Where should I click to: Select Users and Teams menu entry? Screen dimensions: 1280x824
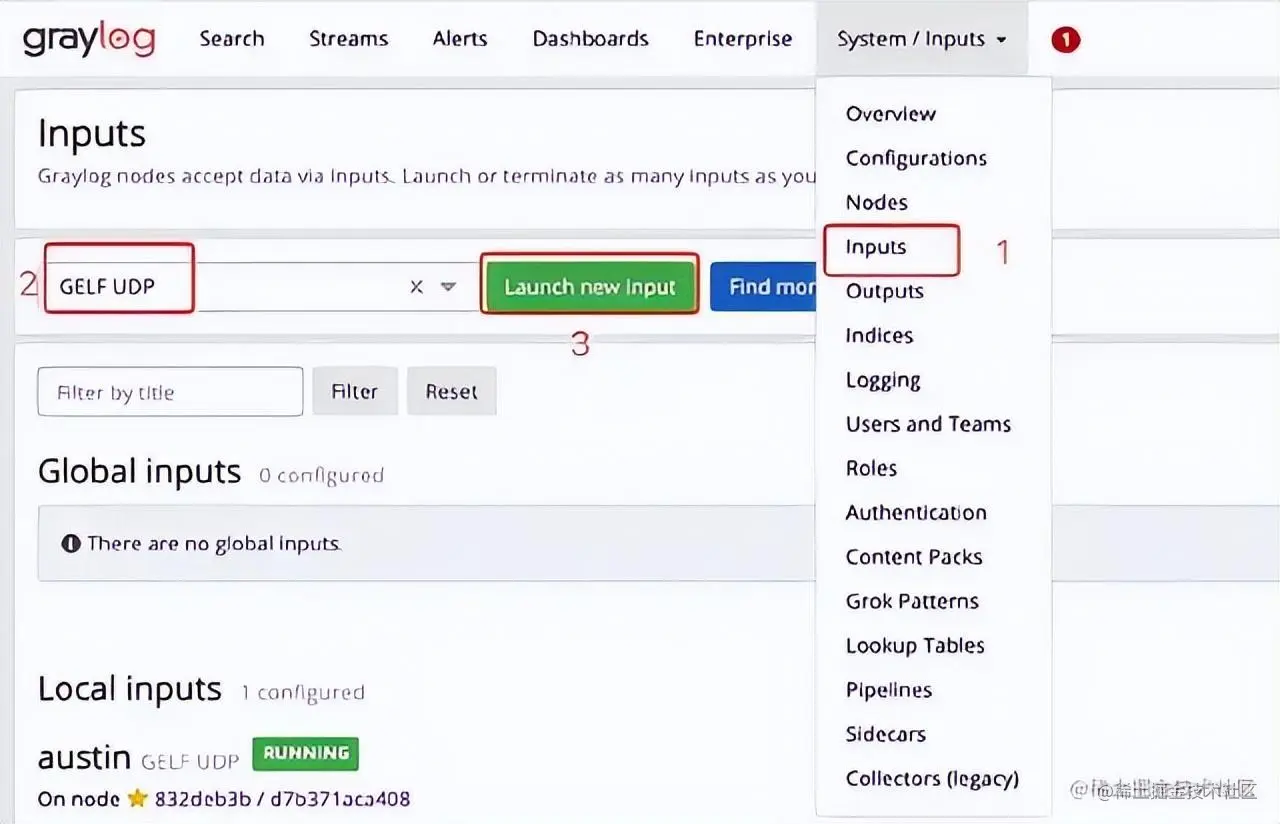pyautogui.click(x=928, y=424)
